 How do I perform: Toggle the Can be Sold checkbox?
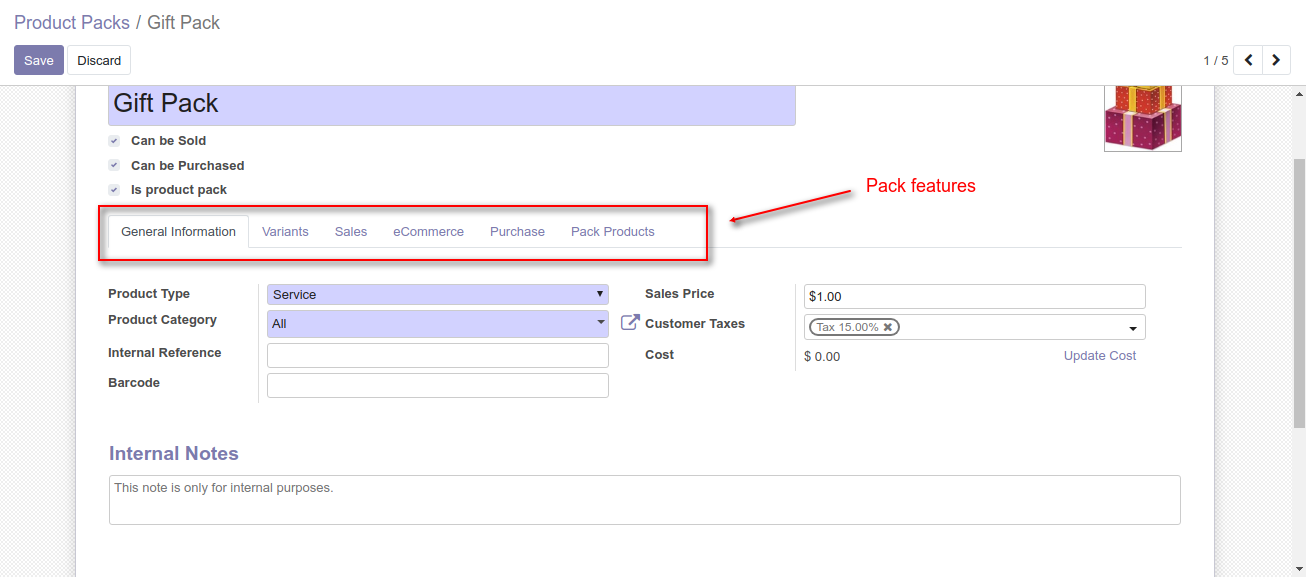[x=114, y=141]
